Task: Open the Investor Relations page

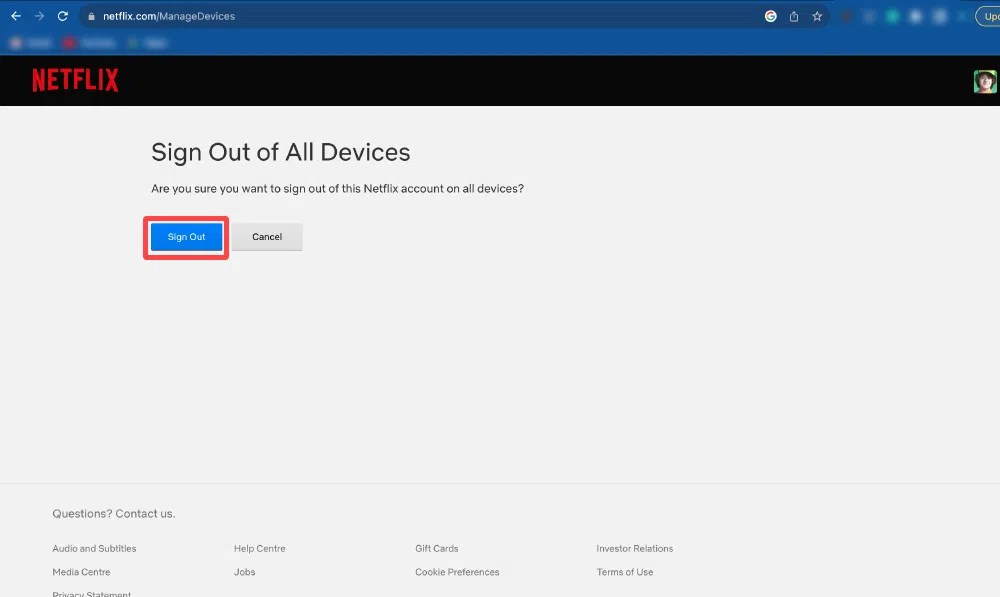Action: point(635,548)
